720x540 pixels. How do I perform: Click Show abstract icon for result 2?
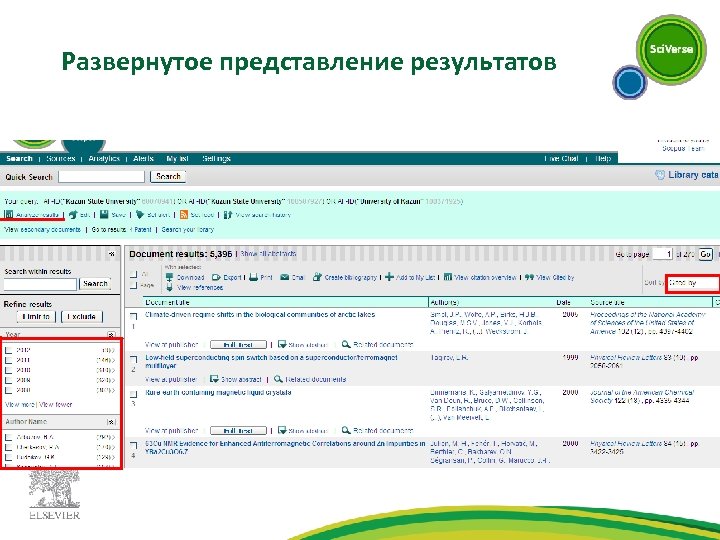[214, 379]
